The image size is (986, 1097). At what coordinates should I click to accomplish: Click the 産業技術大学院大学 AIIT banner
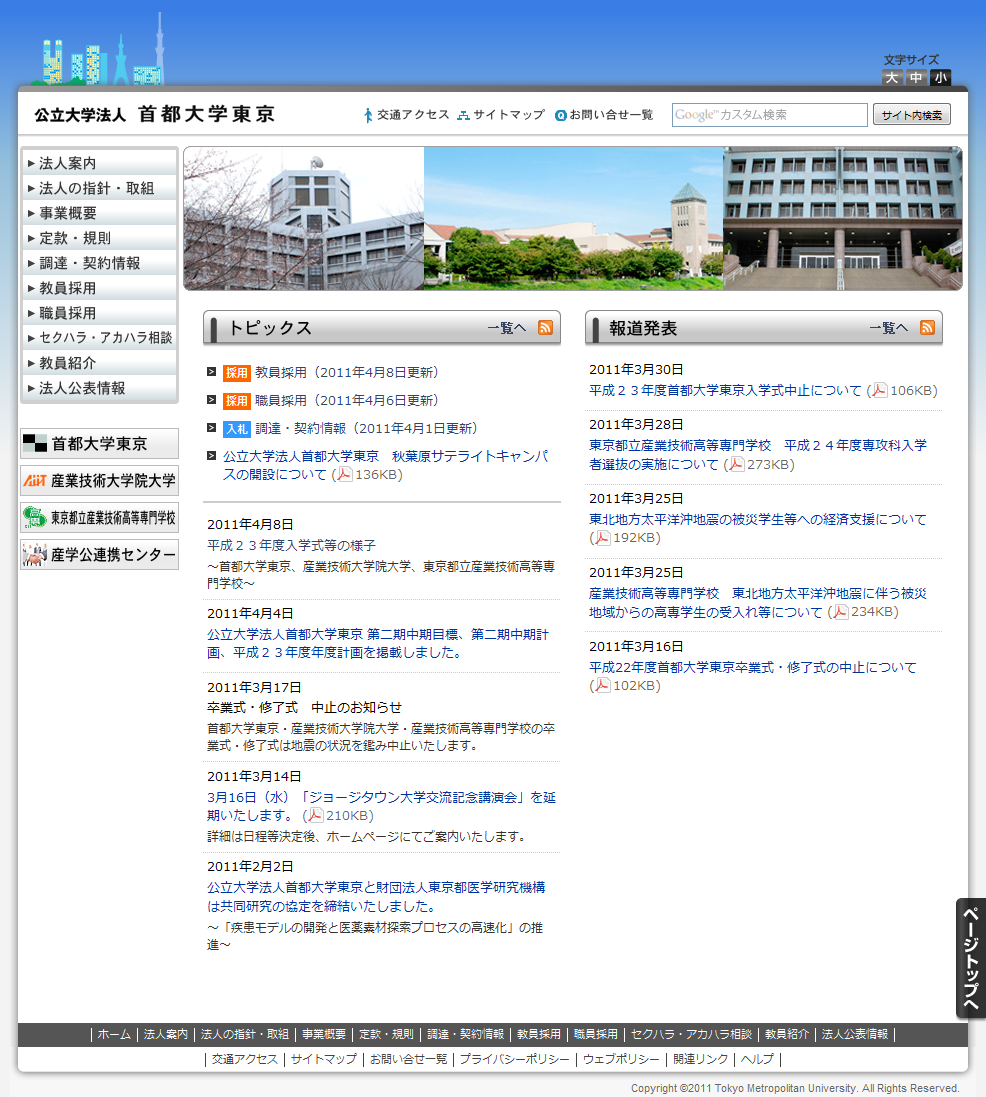(x=99, y=481)
